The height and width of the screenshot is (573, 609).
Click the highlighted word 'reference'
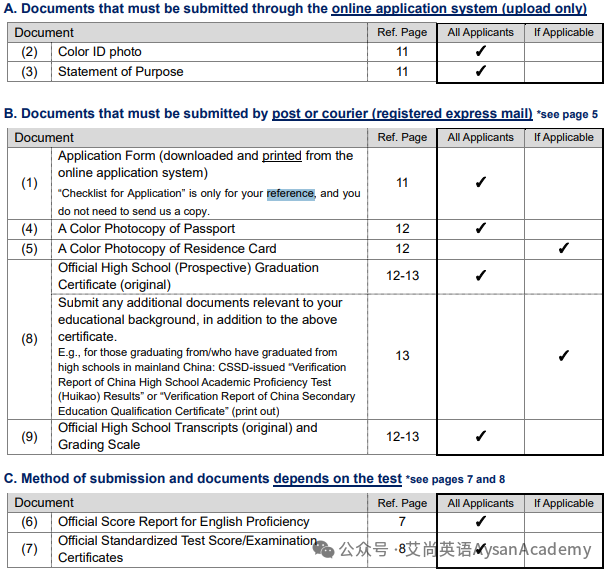[290, 193]
